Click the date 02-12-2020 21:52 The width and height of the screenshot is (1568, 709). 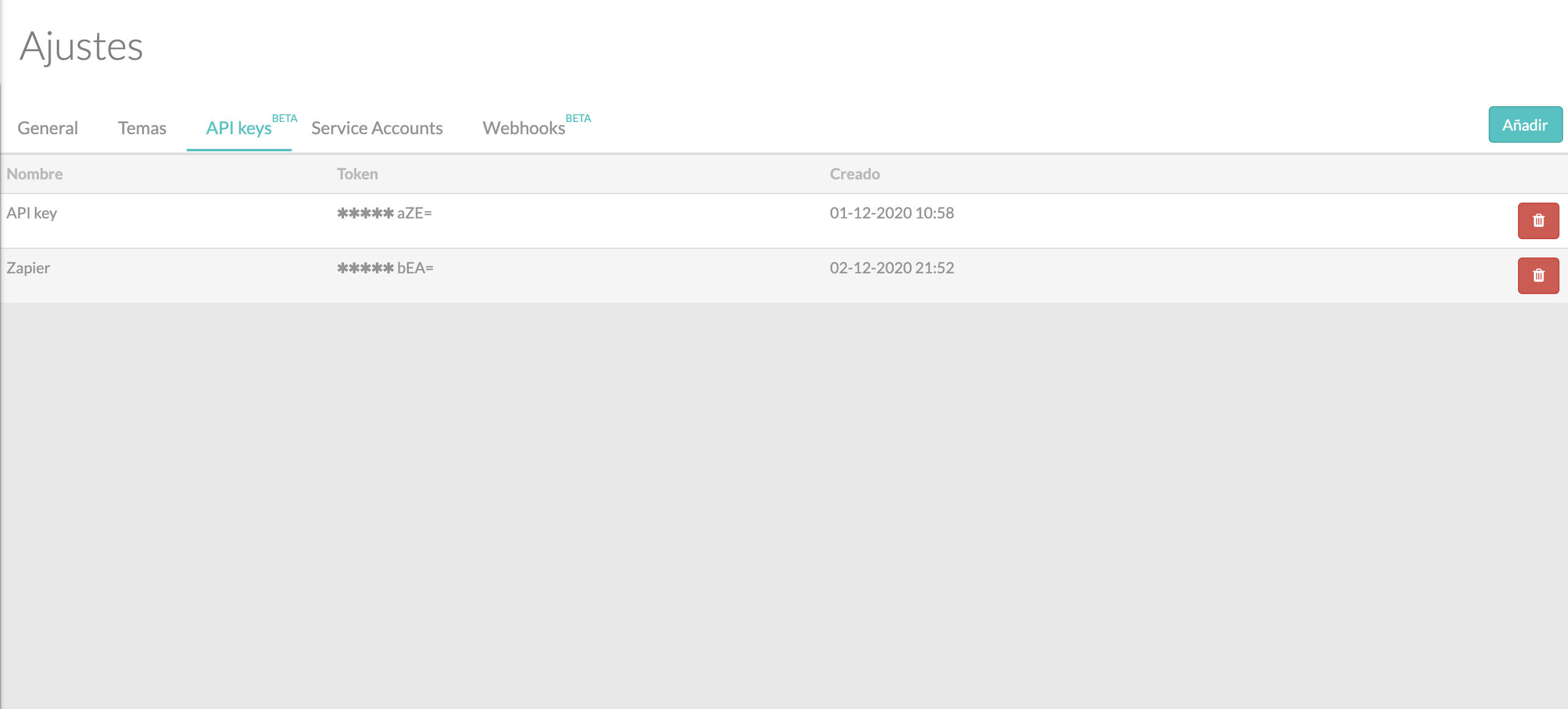pyautogui.click(x=892, y=268)
